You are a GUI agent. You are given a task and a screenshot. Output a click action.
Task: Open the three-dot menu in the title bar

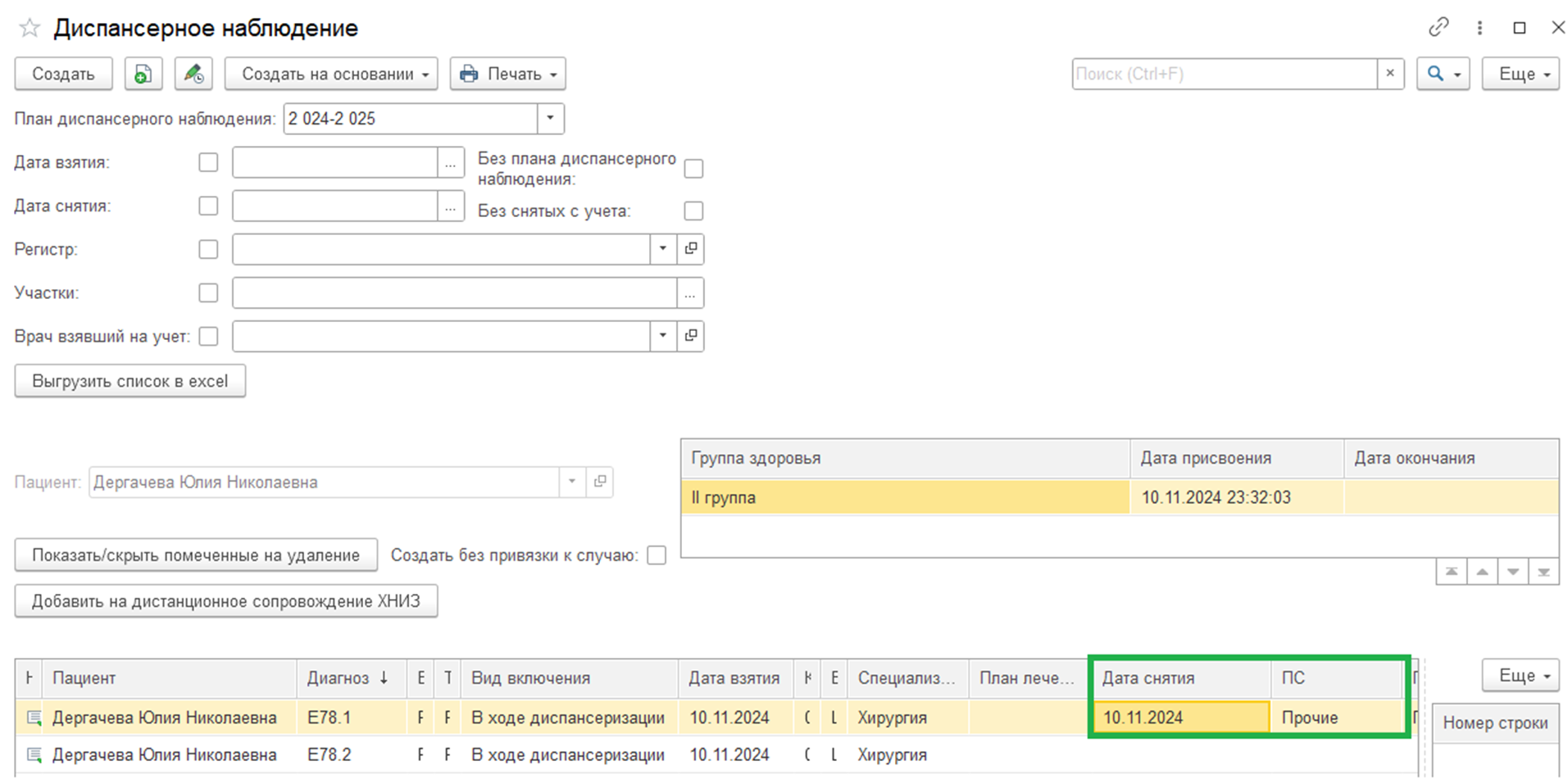tap(1479, 28)
